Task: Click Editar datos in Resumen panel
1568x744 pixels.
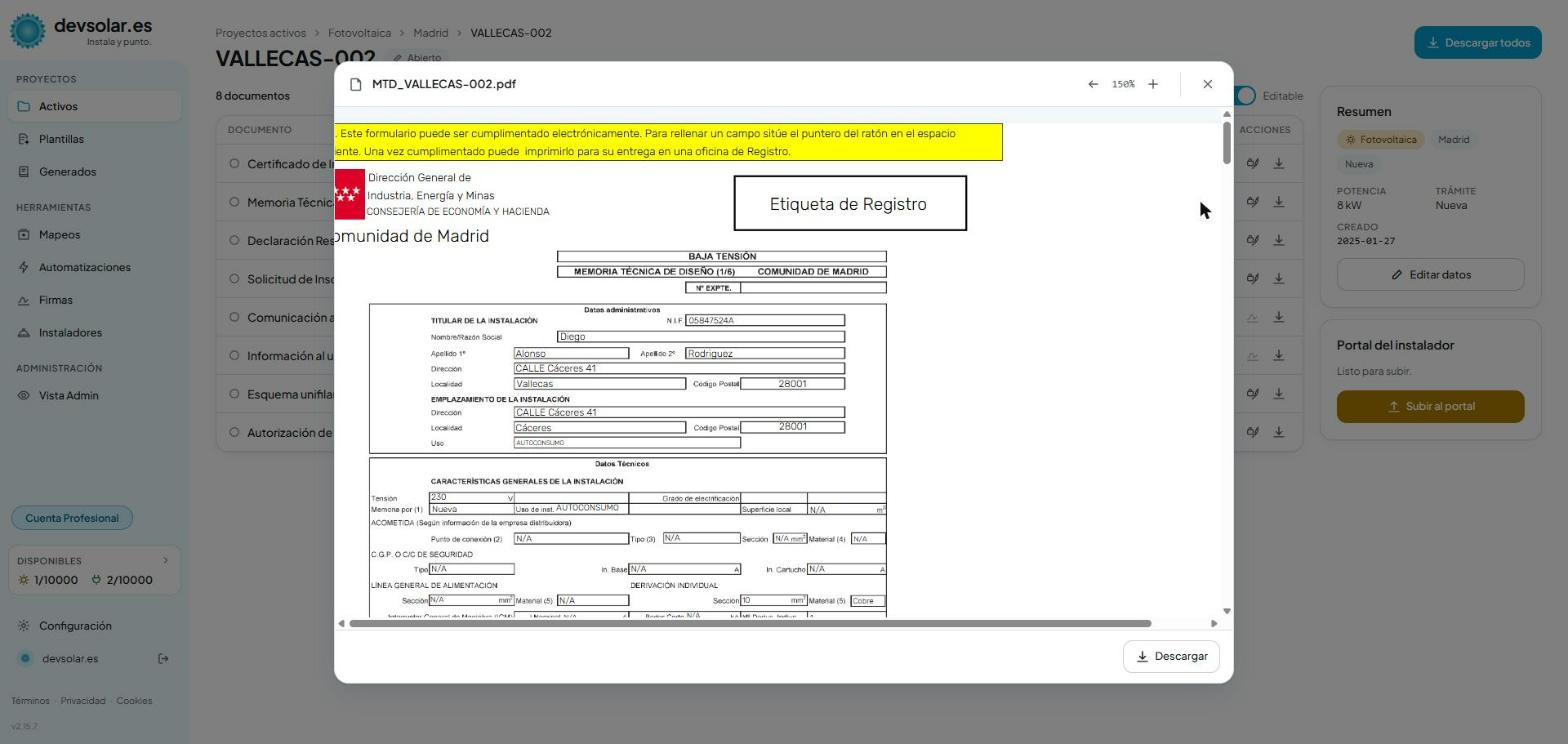Action: tap(1430, 275)
